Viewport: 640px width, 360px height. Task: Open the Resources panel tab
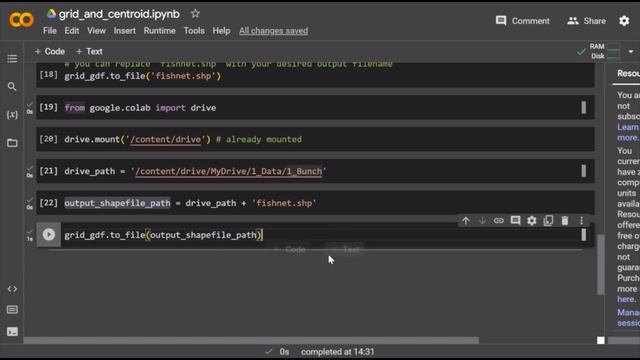628,74
